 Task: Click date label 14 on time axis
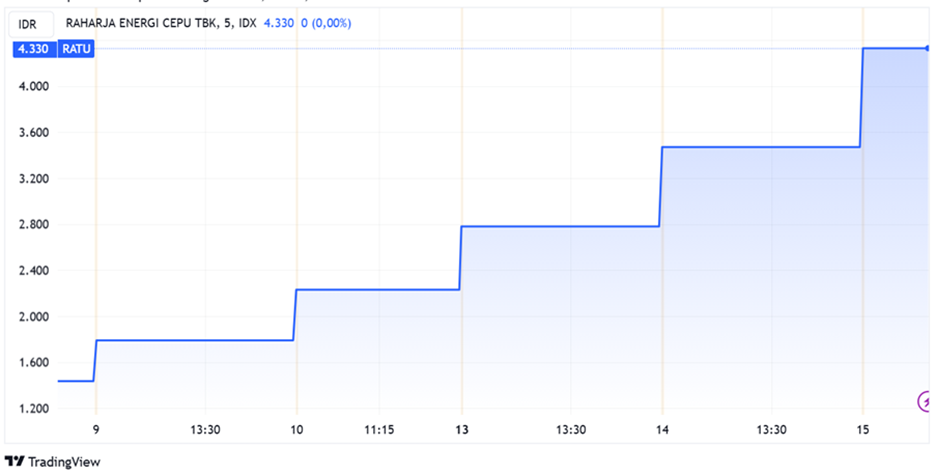(x=661, y=429)
